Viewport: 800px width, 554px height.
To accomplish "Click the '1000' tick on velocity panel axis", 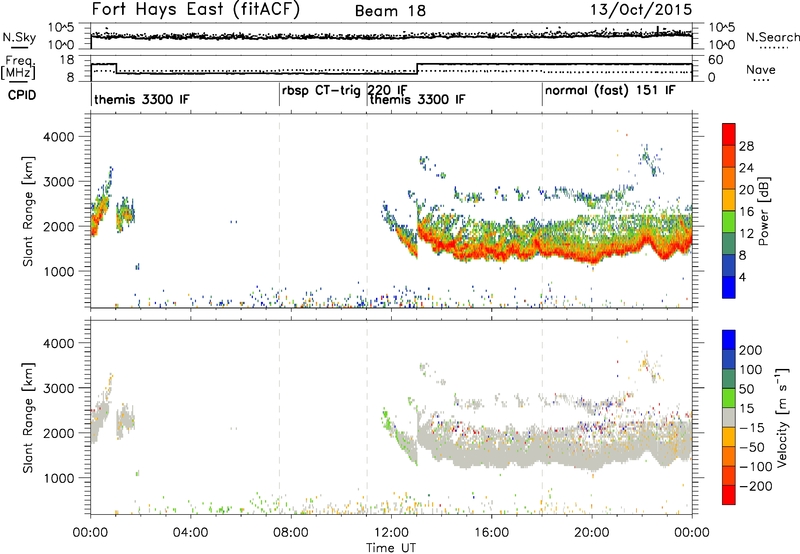I will tap(58, 478).
